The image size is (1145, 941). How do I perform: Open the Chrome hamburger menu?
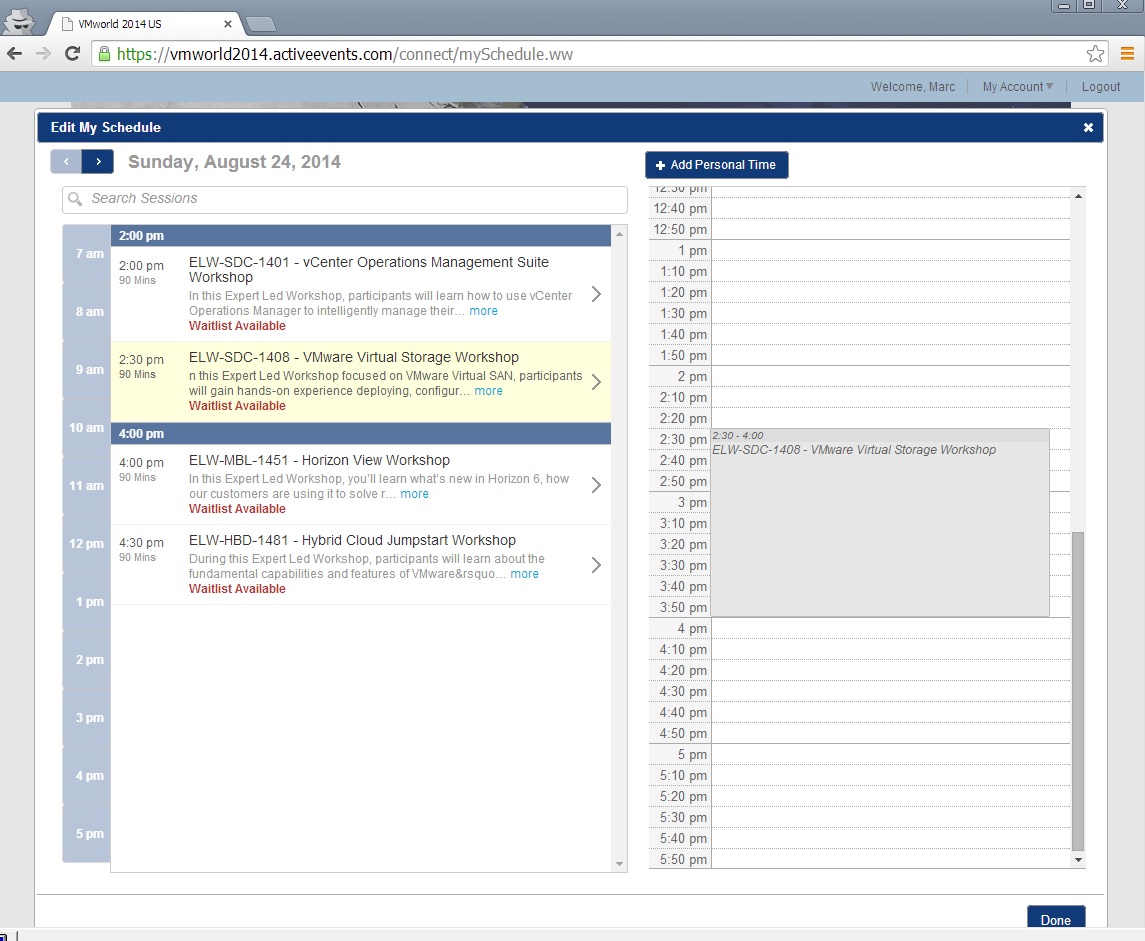point(1127,54)
